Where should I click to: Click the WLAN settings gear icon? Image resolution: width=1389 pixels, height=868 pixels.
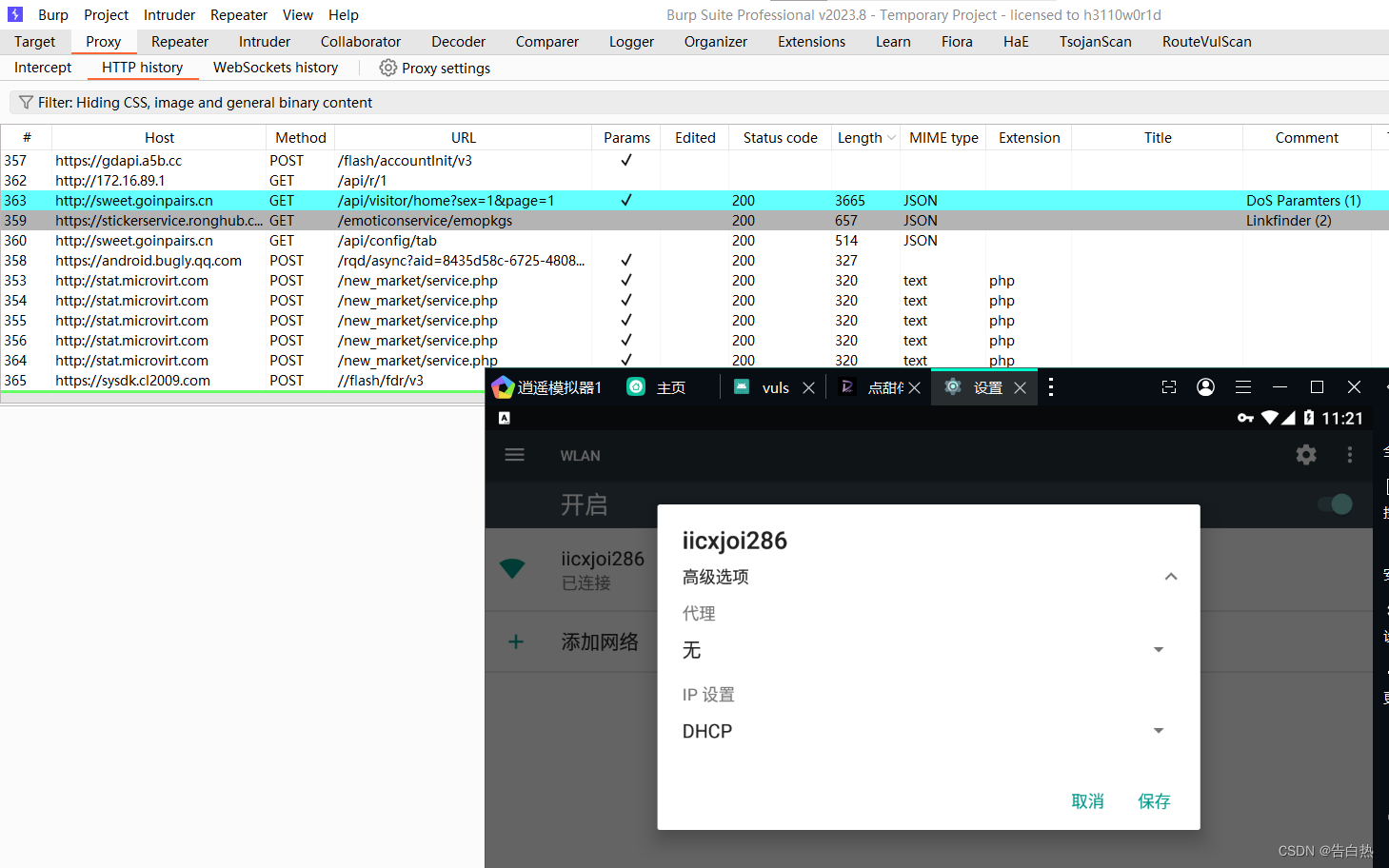tap(1306, 455)
